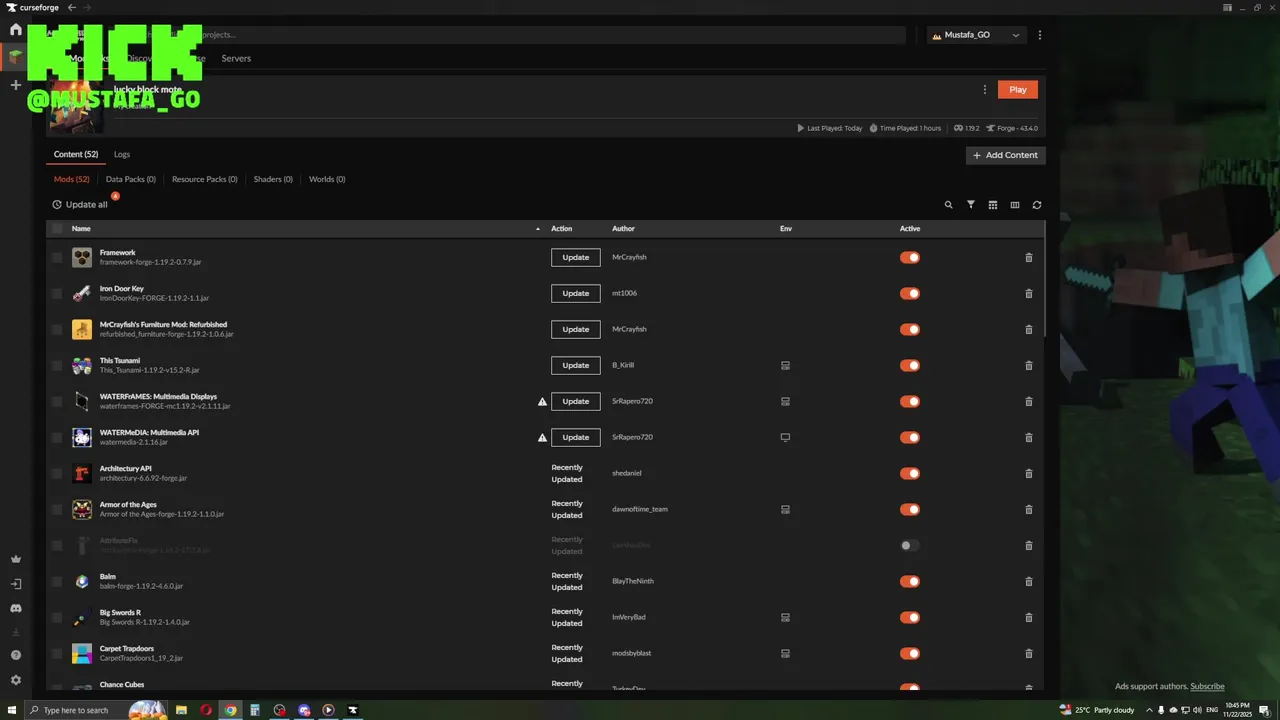Open the help question mark icon
1280x720 pixels.
(x=15, y=655)
